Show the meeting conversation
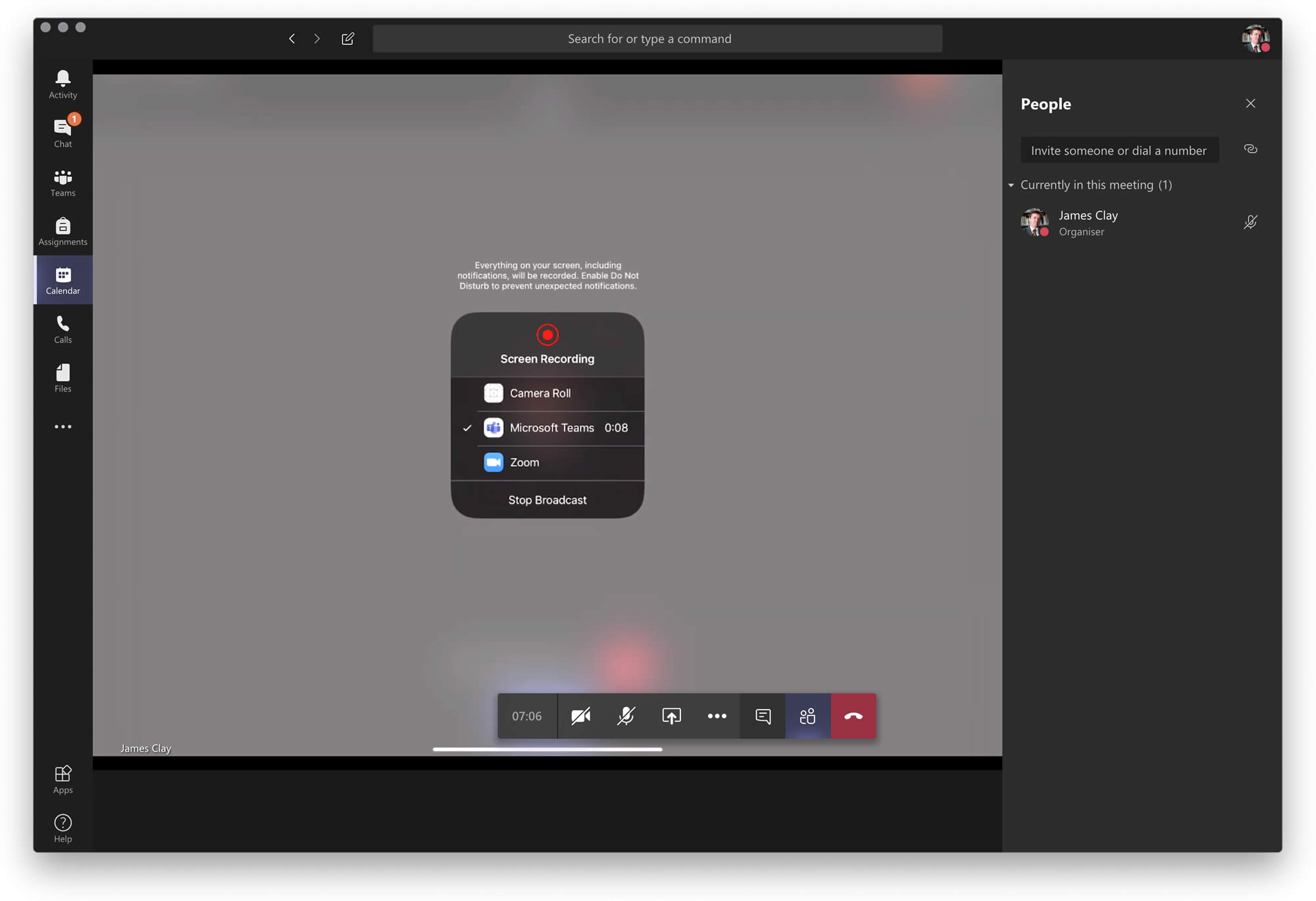Screen dimensions: 1316x901 coord(763,716)
